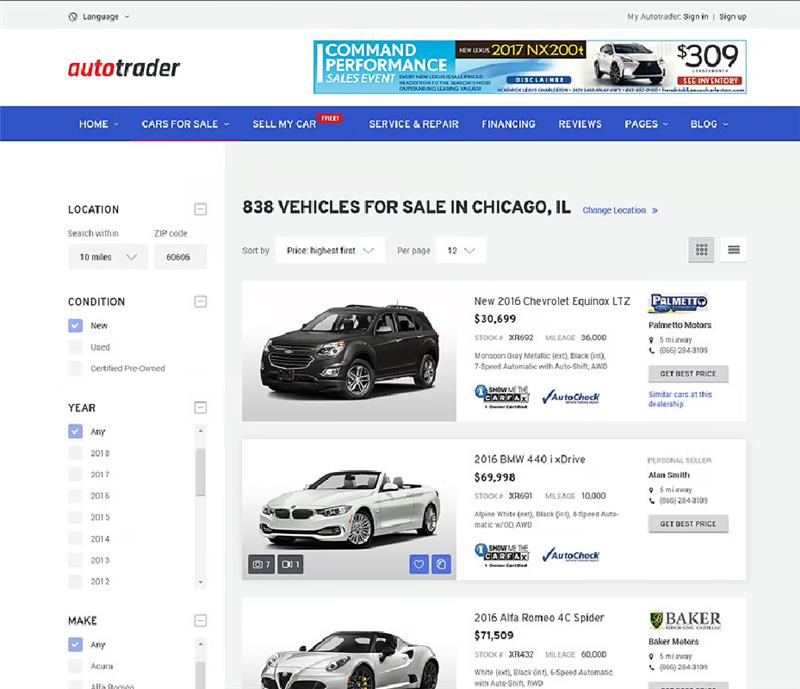This screenshot has width=800, height=689.
Task: Collapse the Location filter section
Action: point(201,209)
